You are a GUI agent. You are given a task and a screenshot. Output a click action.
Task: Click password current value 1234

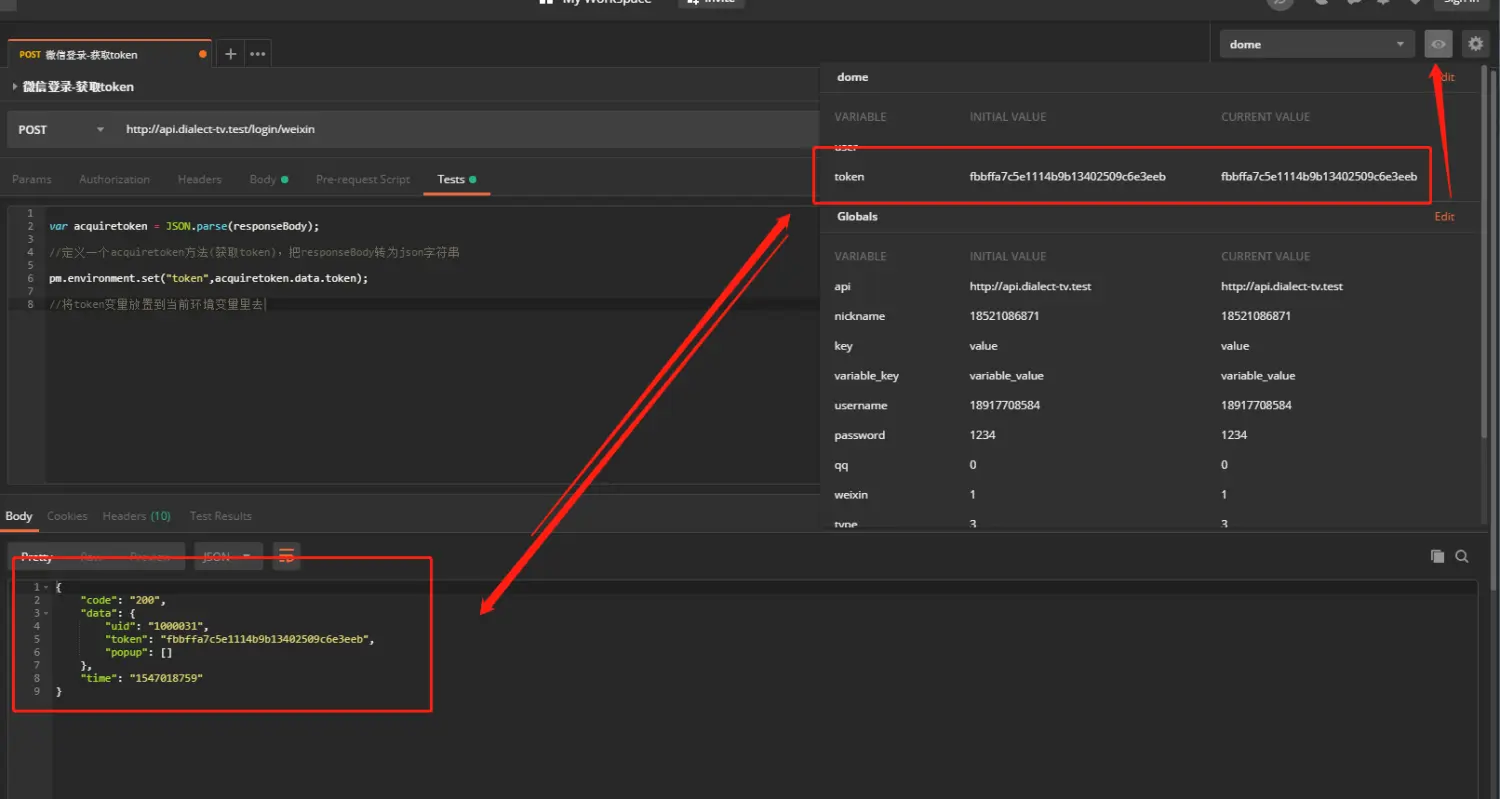click(1234, 435)
